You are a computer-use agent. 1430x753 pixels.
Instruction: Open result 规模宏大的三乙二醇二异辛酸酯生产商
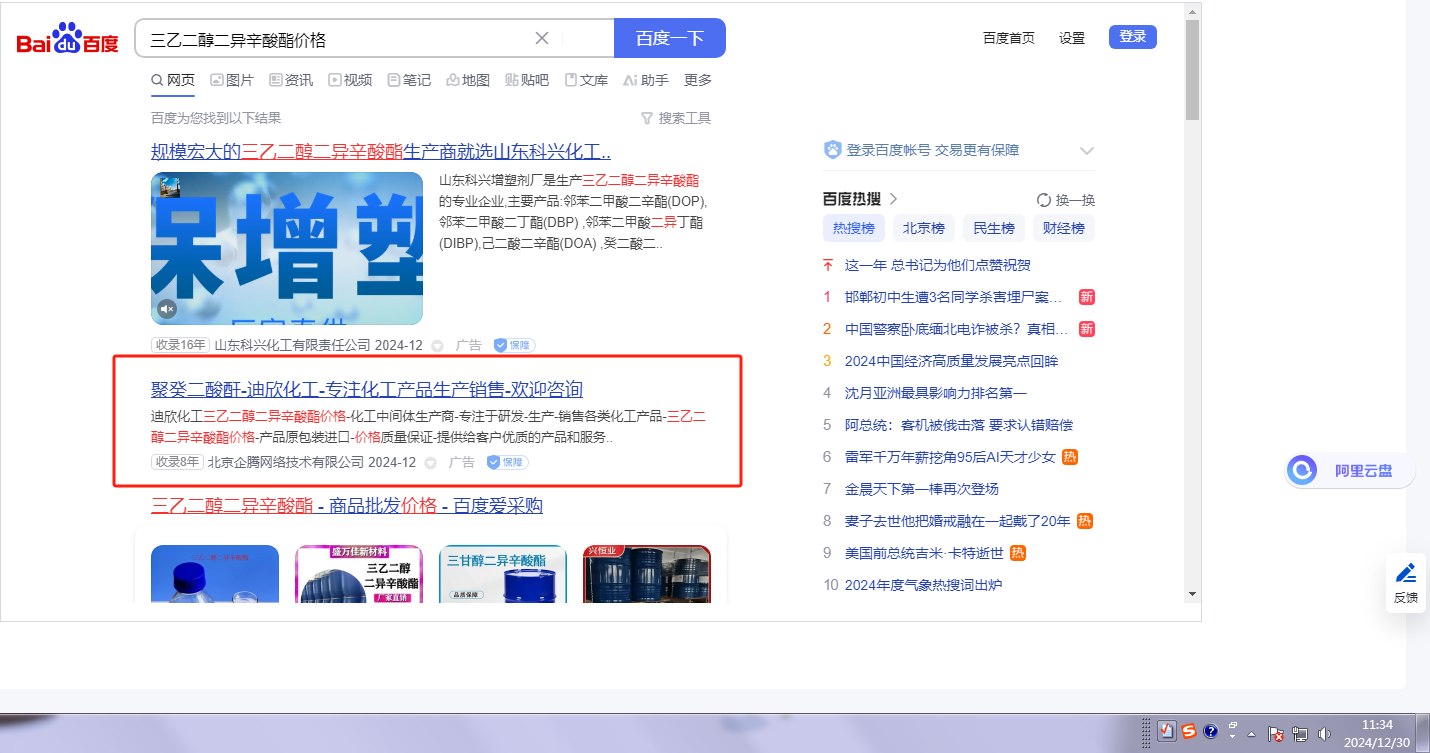pyautogui.click(x=381, y=152)
